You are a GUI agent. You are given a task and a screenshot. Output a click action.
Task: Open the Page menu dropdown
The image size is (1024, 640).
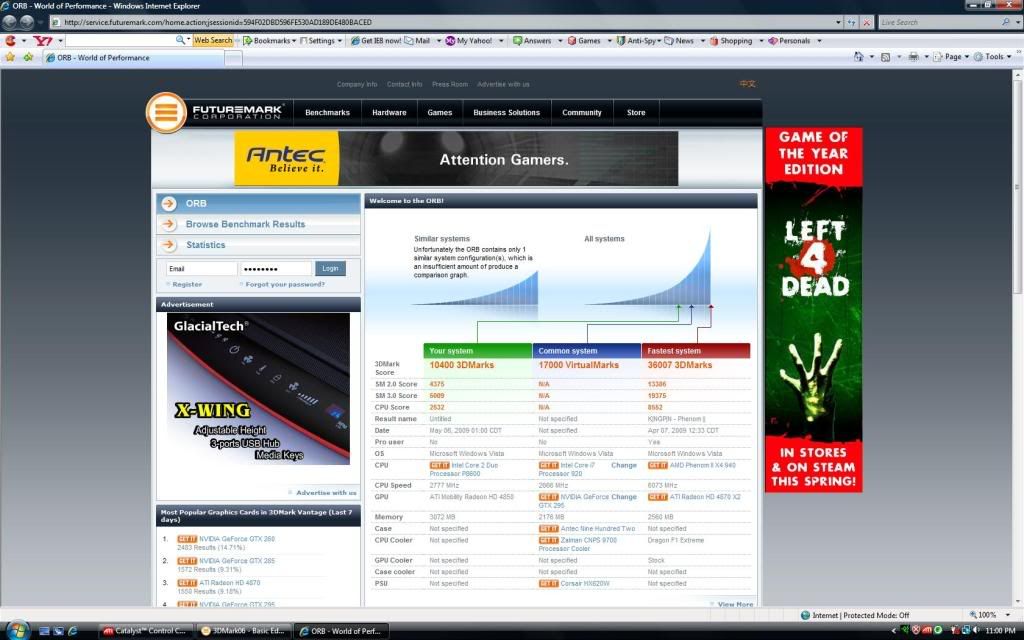[x=951, y=57]
